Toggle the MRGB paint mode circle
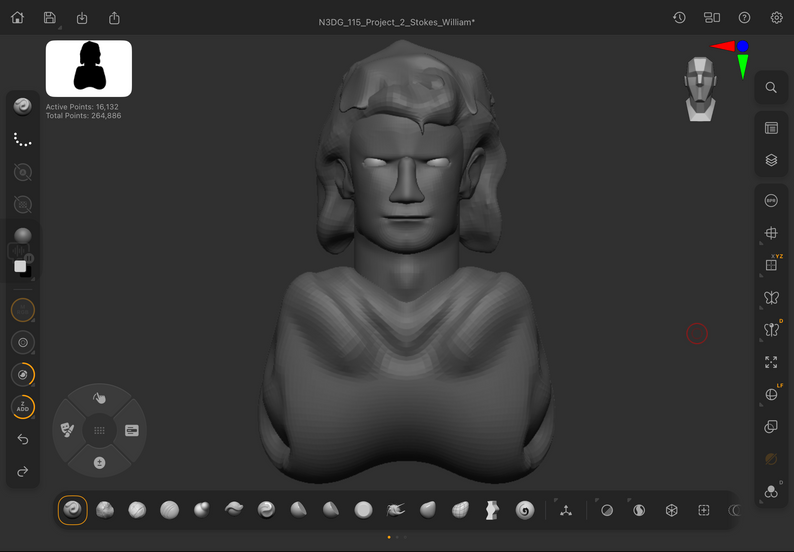Screen dimensions: 794x552 [x=23, y=310]
